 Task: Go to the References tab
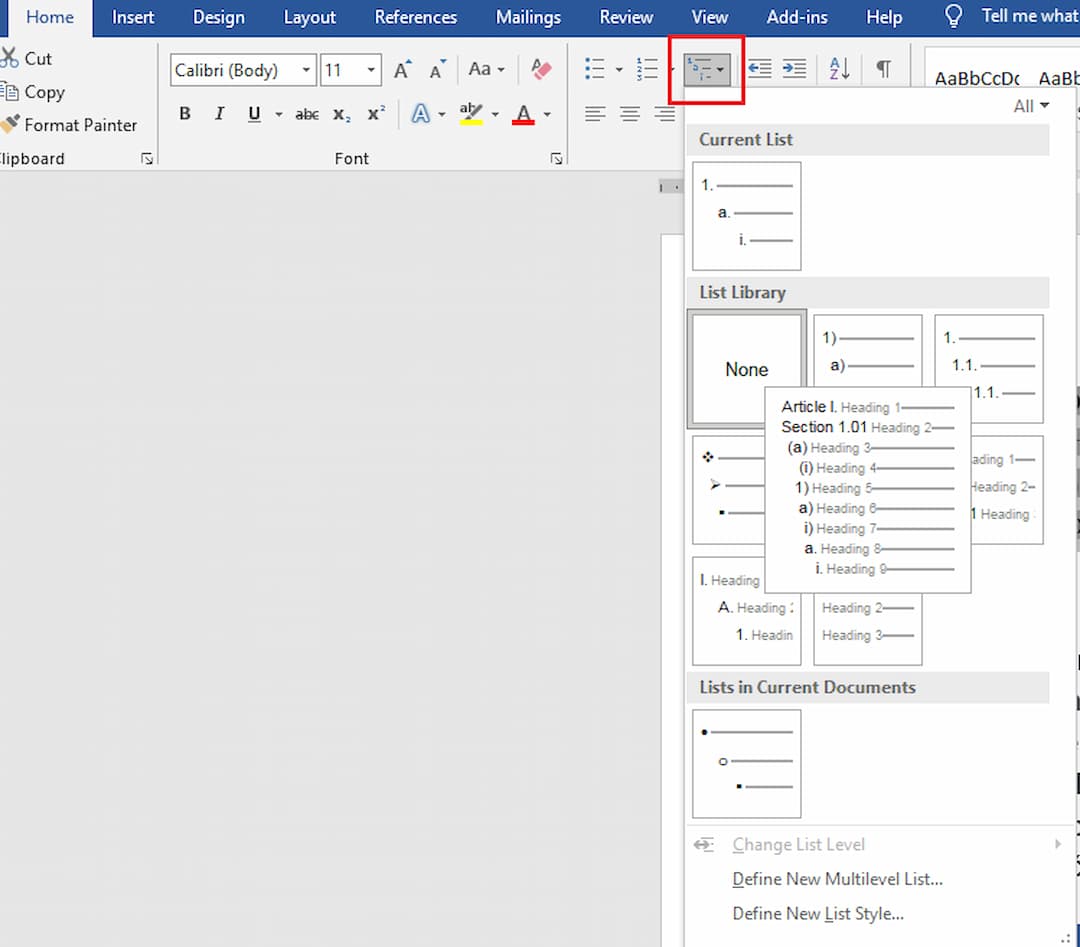point(415,17)
